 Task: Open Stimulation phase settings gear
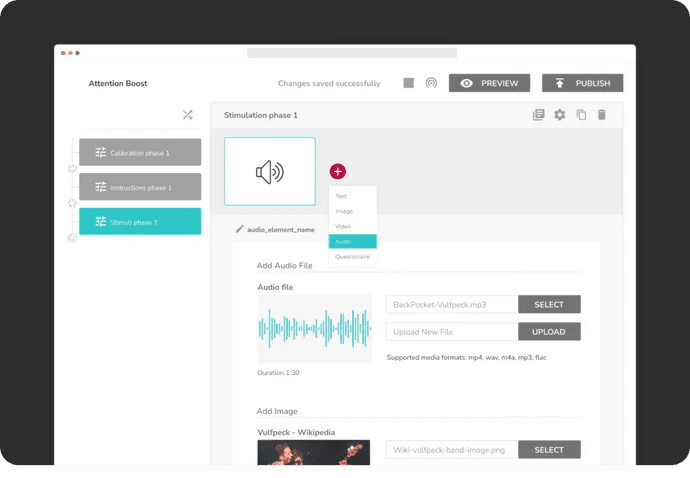tap(559, 115)
